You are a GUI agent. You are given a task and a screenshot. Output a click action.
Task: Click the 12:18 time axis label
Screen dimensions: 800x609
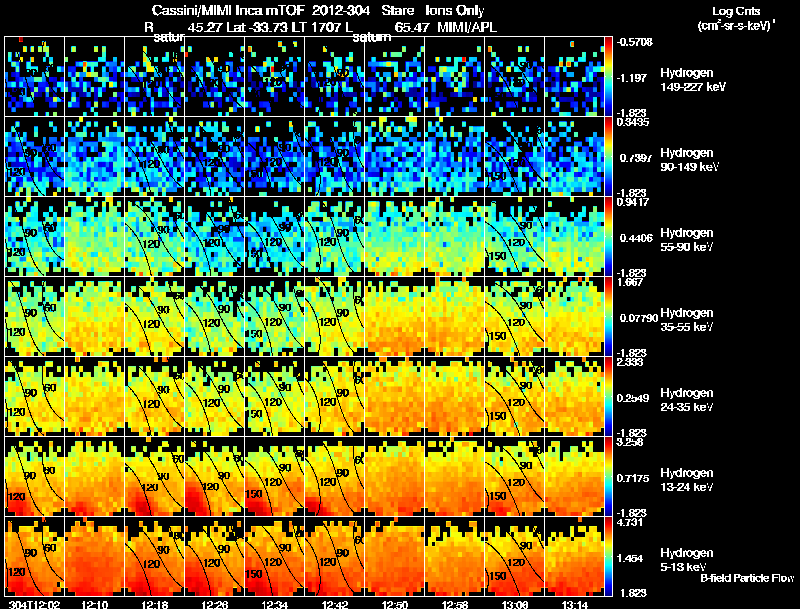(155, 604)
